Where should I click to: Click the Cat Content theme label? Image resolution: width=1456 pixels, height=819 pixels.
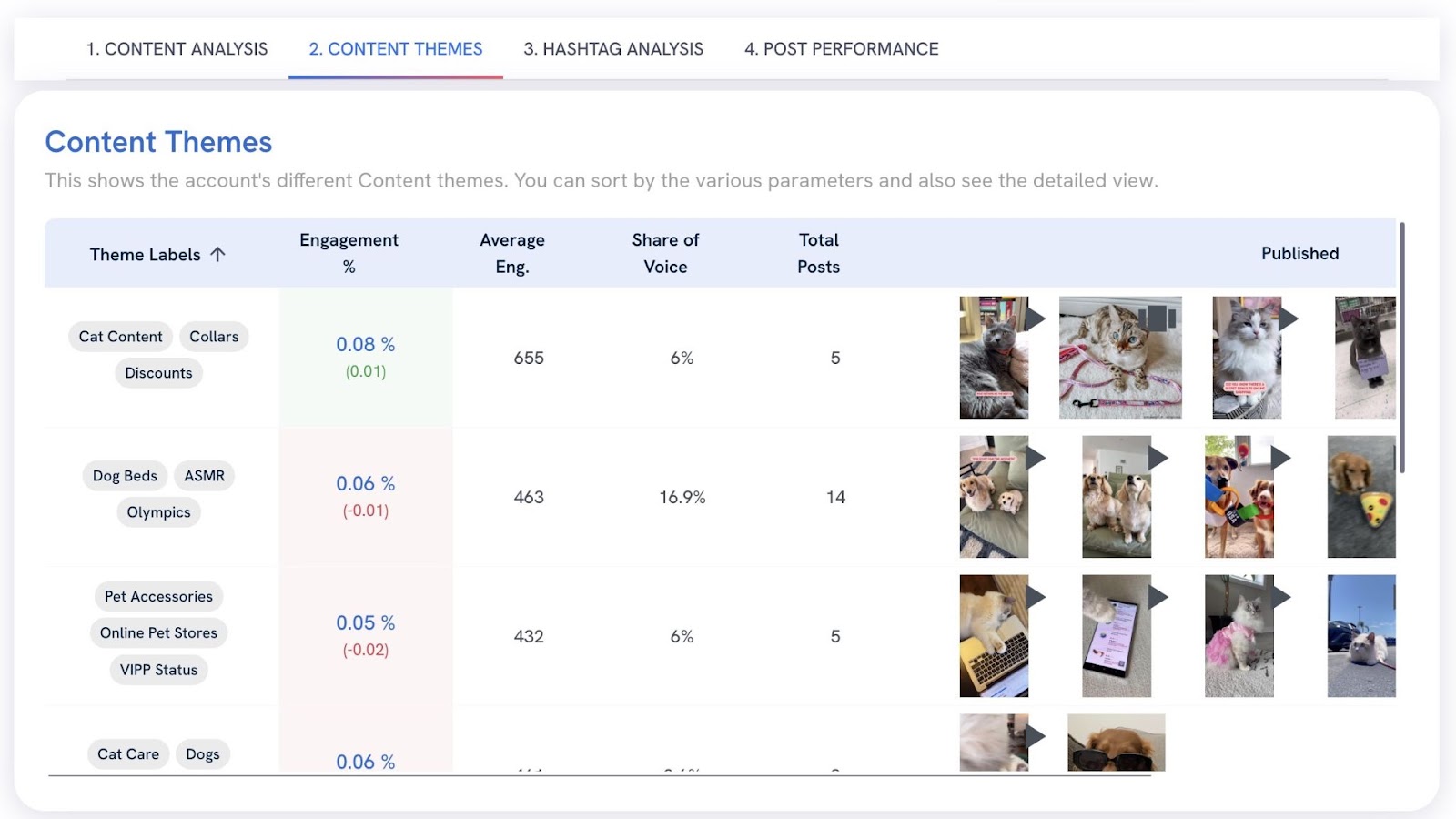click(120, 337)
